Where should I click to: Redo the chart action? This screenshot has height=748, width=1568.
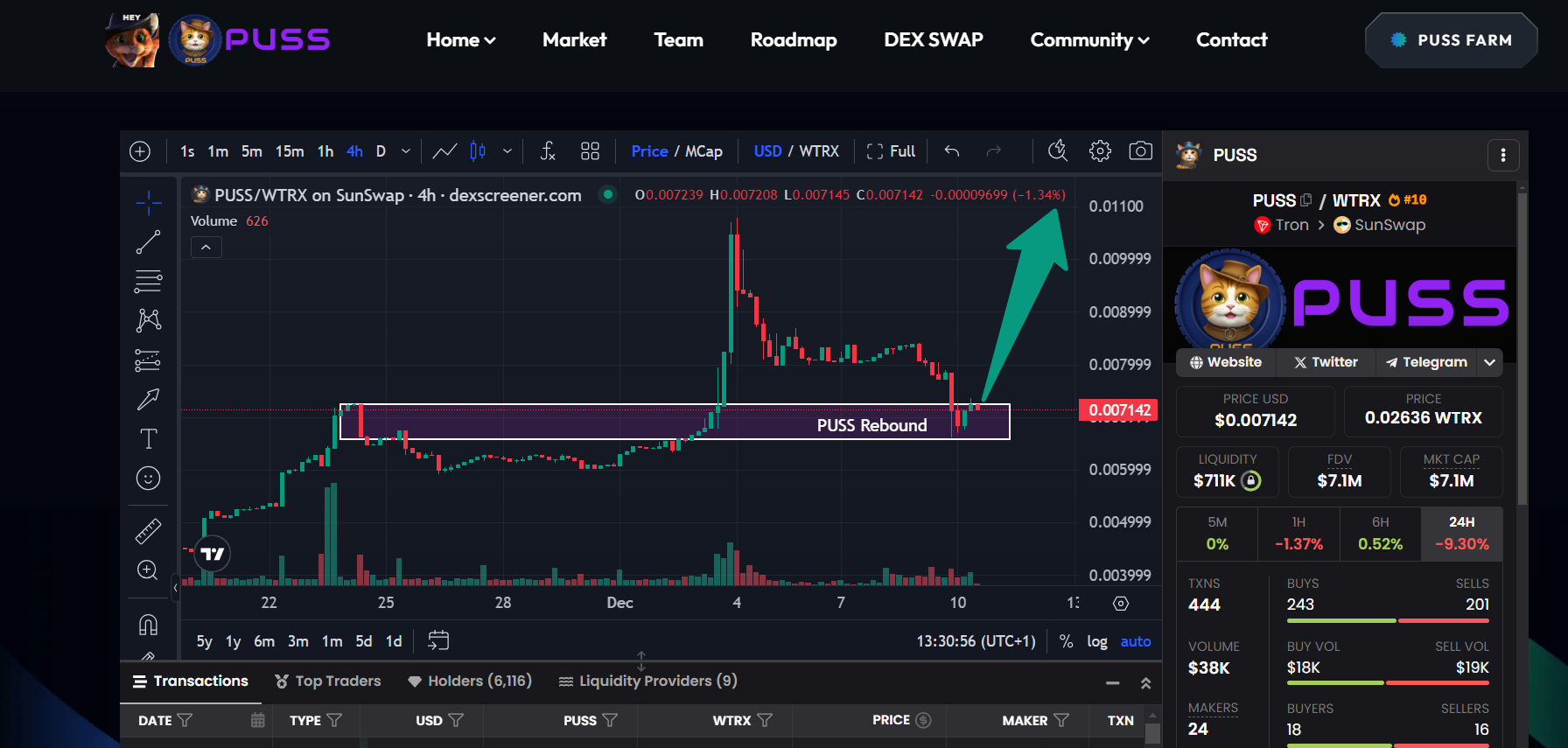pos(993,151)
